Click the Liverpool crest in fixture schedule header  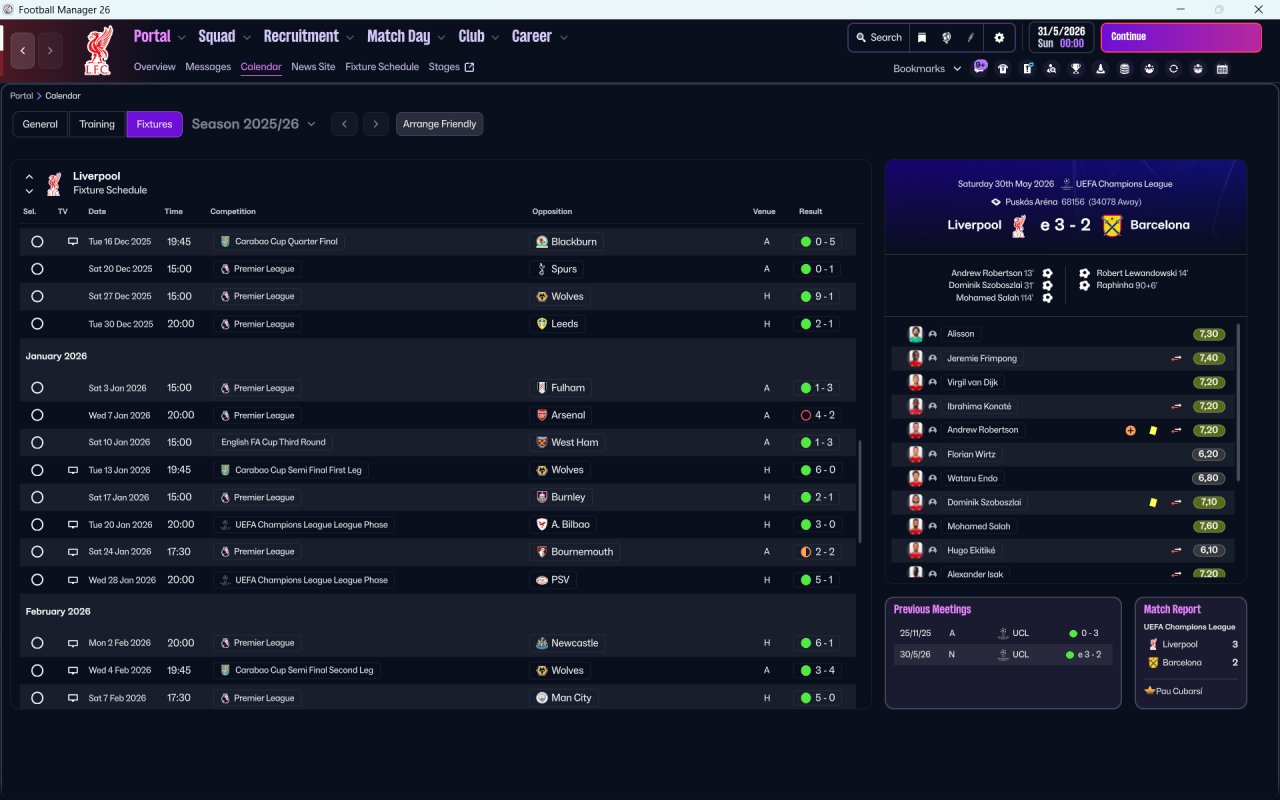(54, 183)
